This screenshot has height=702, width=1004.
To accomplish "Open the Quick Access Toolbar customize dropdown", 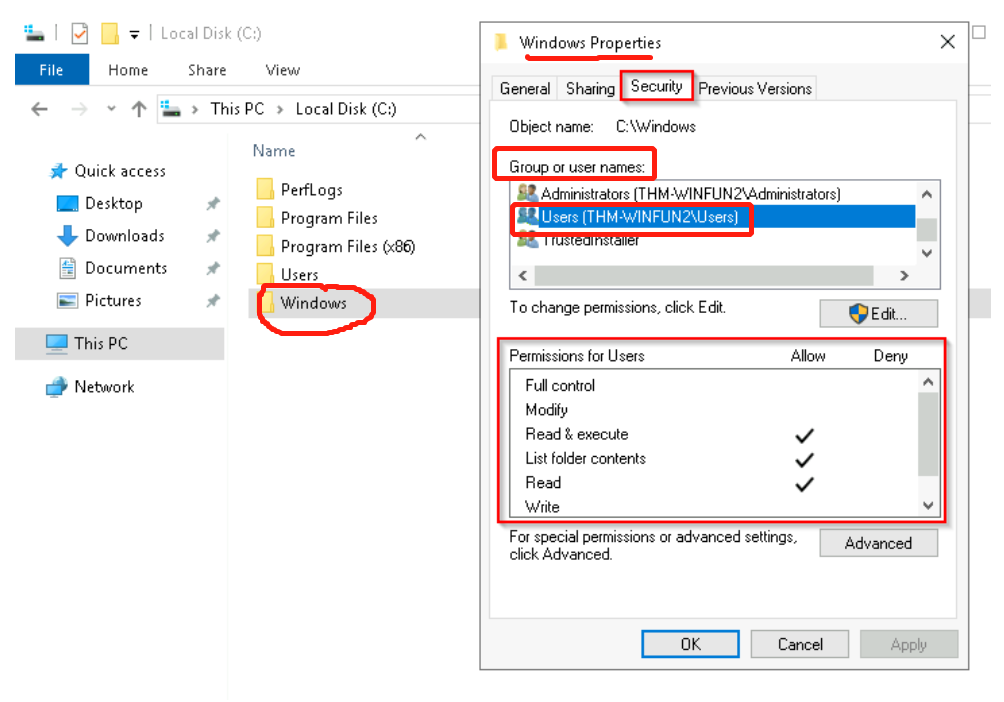I will click(x=134, y=35).
